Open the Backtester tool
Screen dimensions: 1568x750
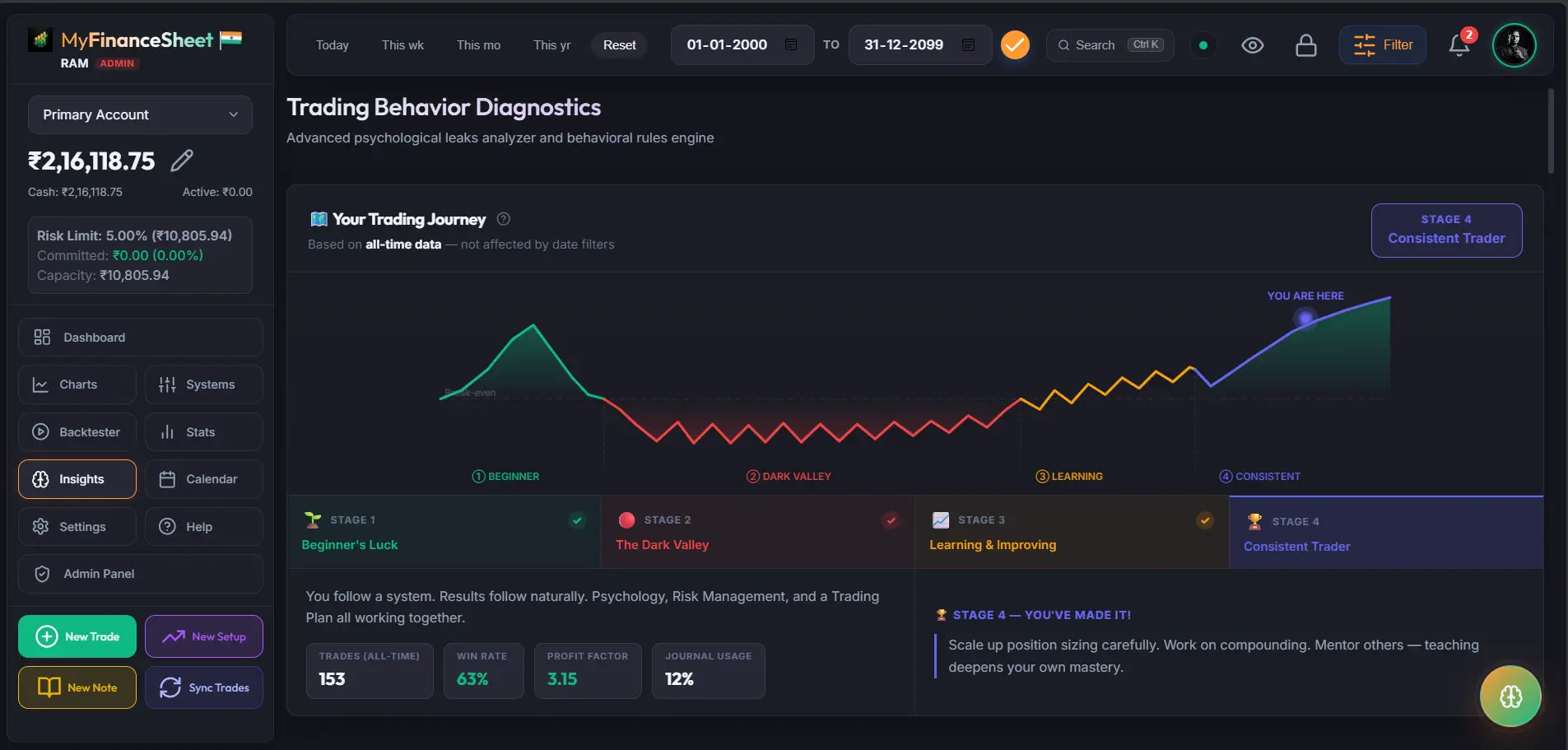[x=77, y=432]
